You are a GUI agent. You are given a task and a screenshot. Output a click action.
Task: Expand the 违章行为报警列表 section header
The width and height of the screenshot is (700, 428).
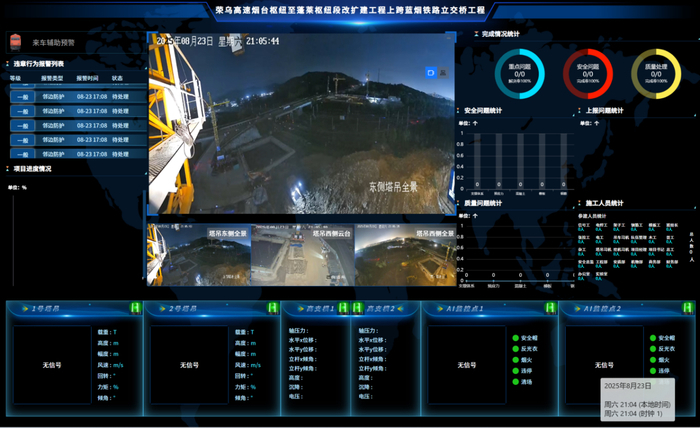(x=40, y=62)
